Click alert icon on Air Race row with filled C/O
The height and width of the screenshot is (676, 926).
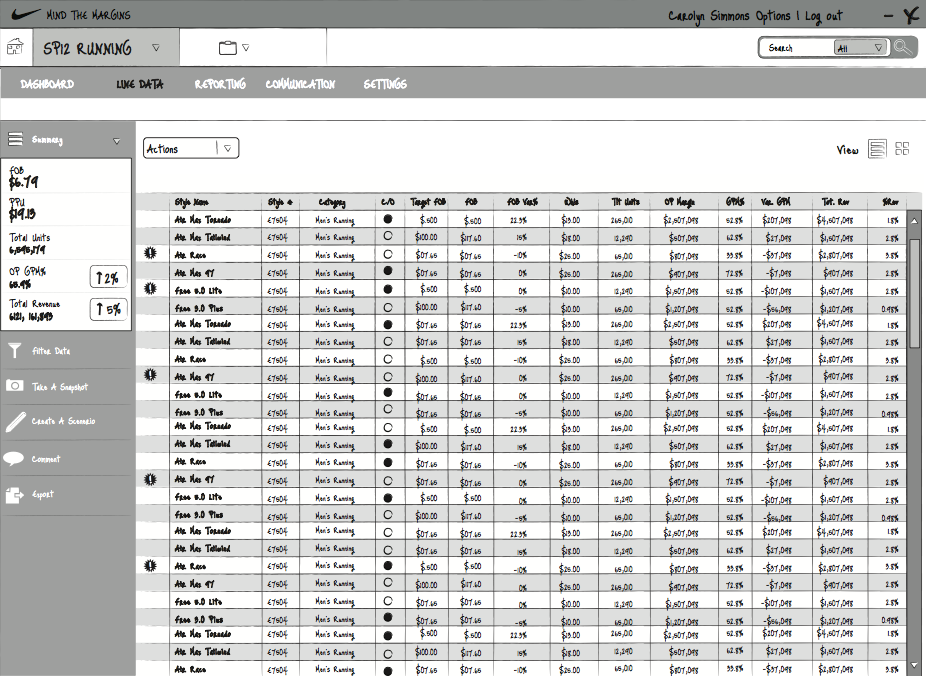point(151,566)
